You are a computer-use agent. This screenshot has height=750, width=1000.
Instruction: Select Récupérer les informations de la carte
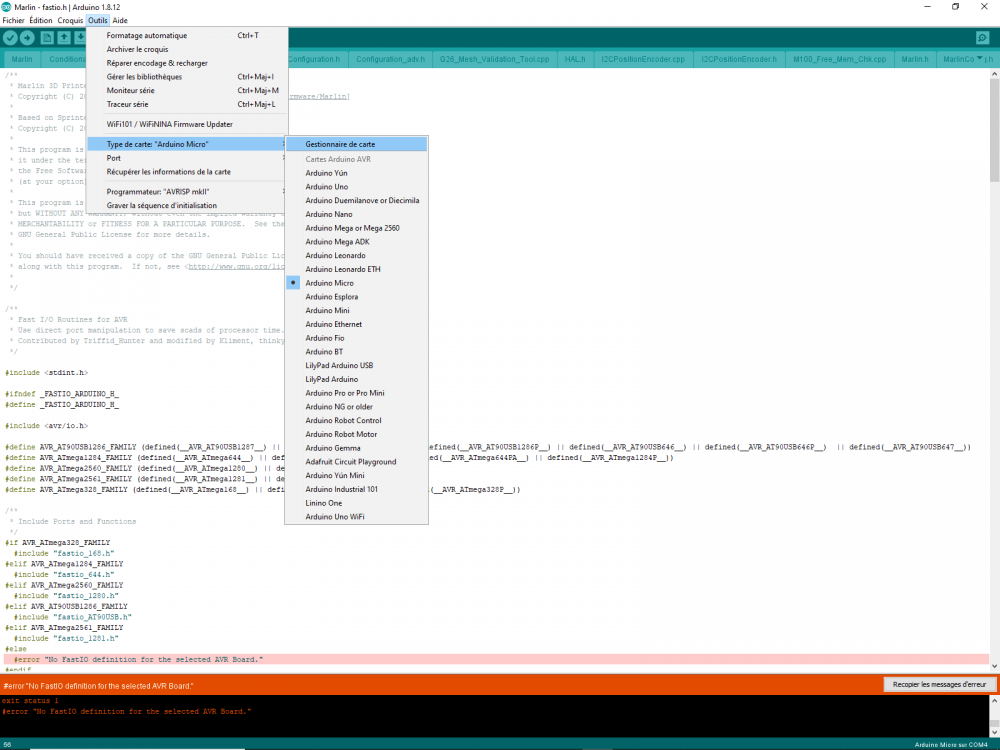186,172
